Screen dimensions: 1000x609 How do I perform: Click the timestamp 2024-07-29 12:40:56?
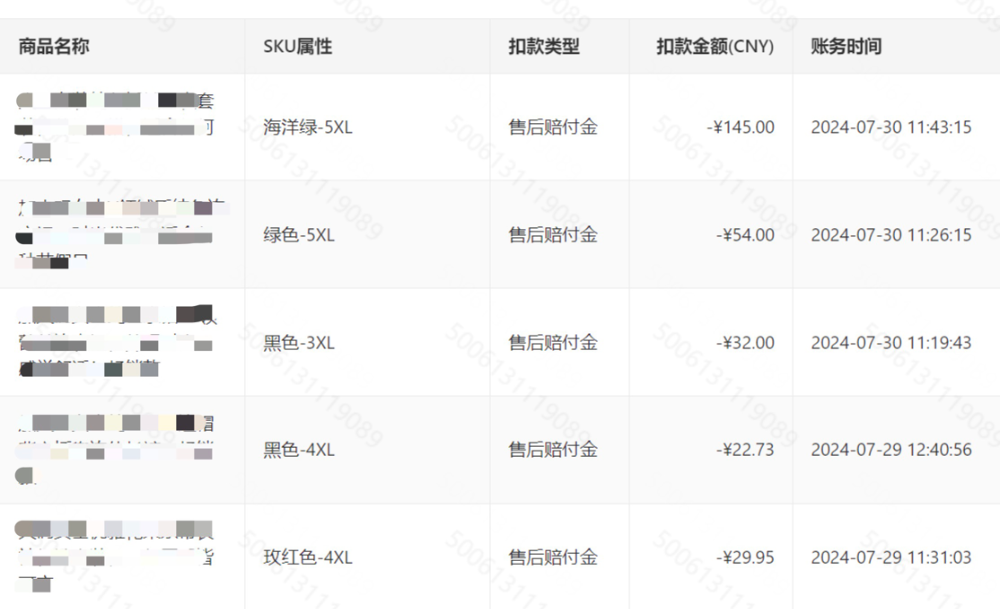[x=891, y=450]
